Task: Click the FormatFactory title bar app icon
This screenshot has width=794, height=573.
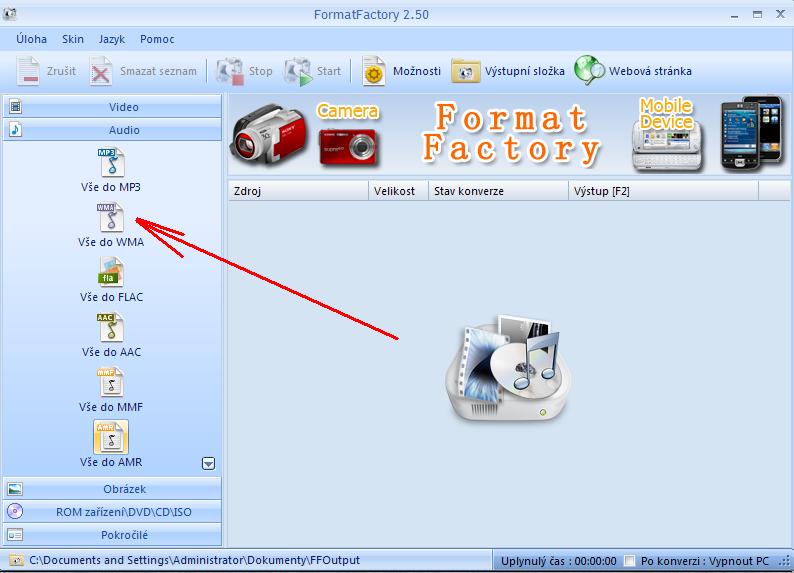Action: tap(10, 14)
